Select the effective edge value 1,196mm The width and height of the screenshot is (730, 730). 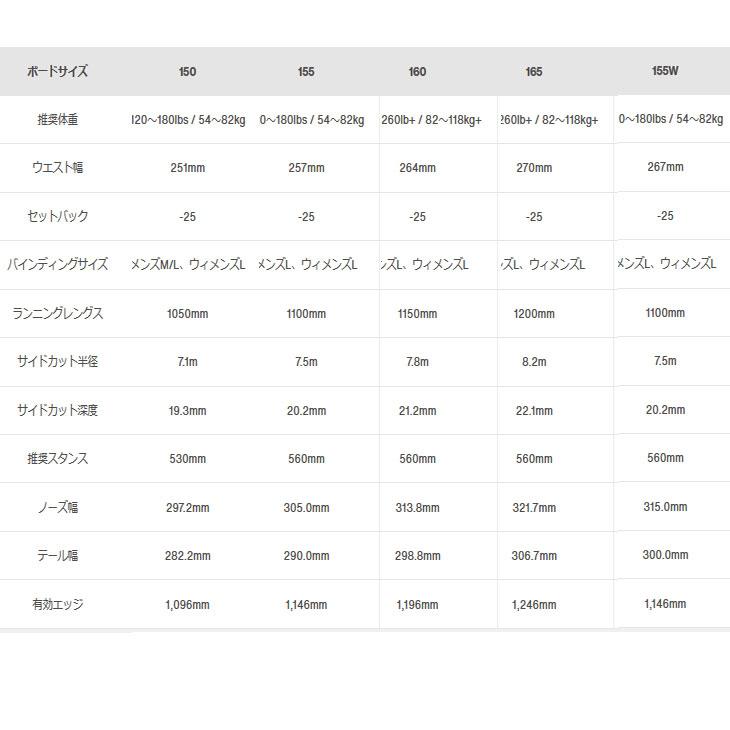click(417, 605)
